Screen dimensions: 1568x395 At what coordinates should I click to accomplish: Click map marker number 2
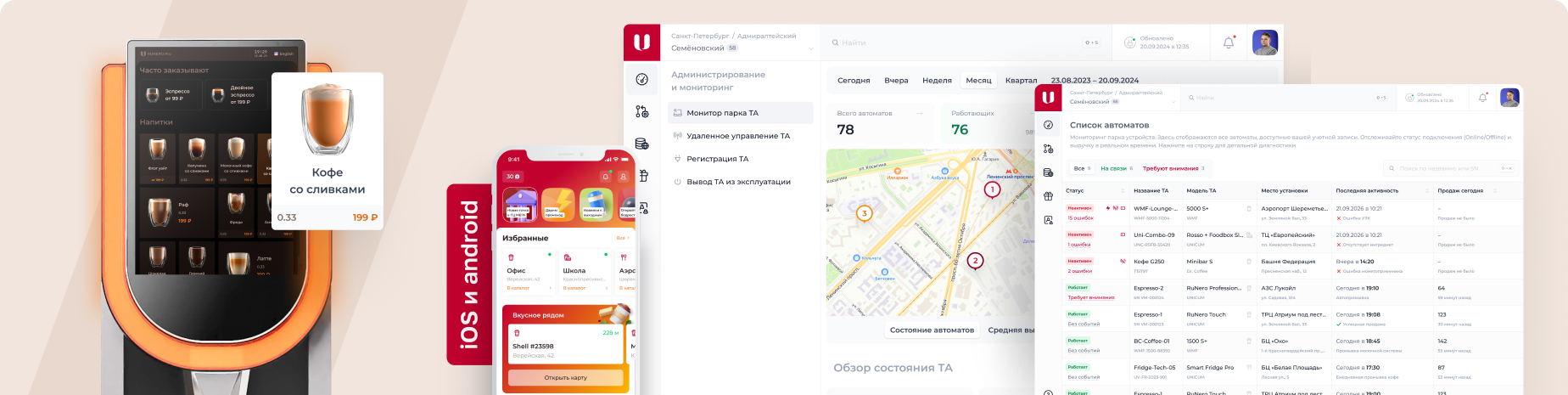tap(975, 261)
